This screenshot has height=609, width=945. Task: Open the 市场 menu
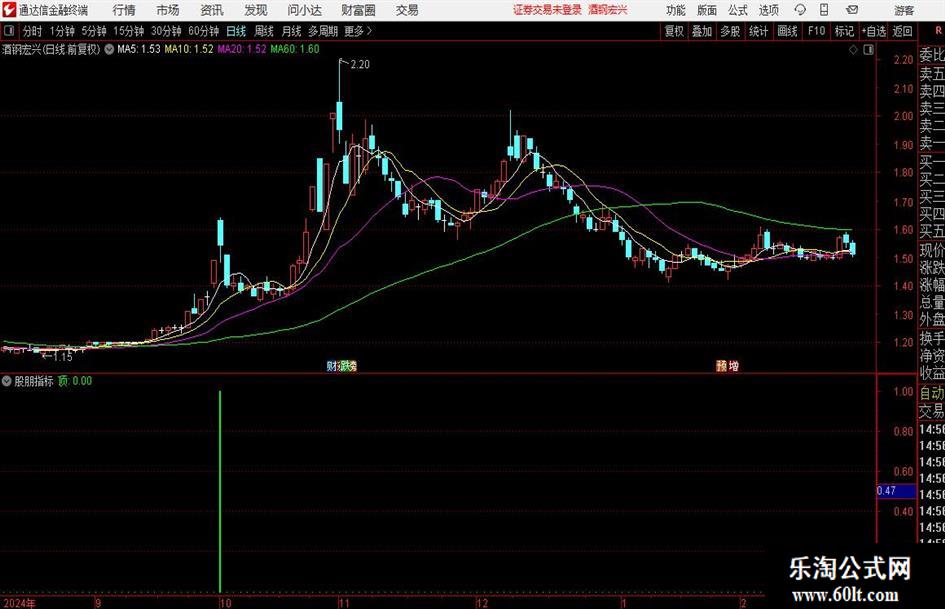pyautogui.click(x=168, y=10)
